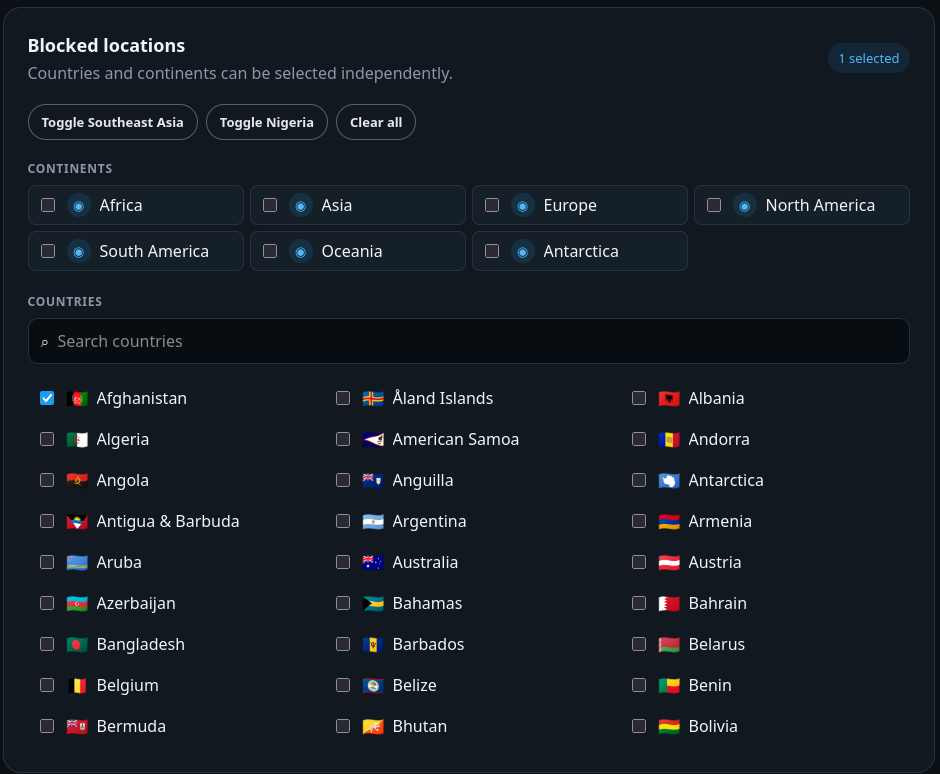Screen dimensions: 940x774
Task: Click the Antigua & Barbuda flag icon
Action: click(x=77, y=522)
